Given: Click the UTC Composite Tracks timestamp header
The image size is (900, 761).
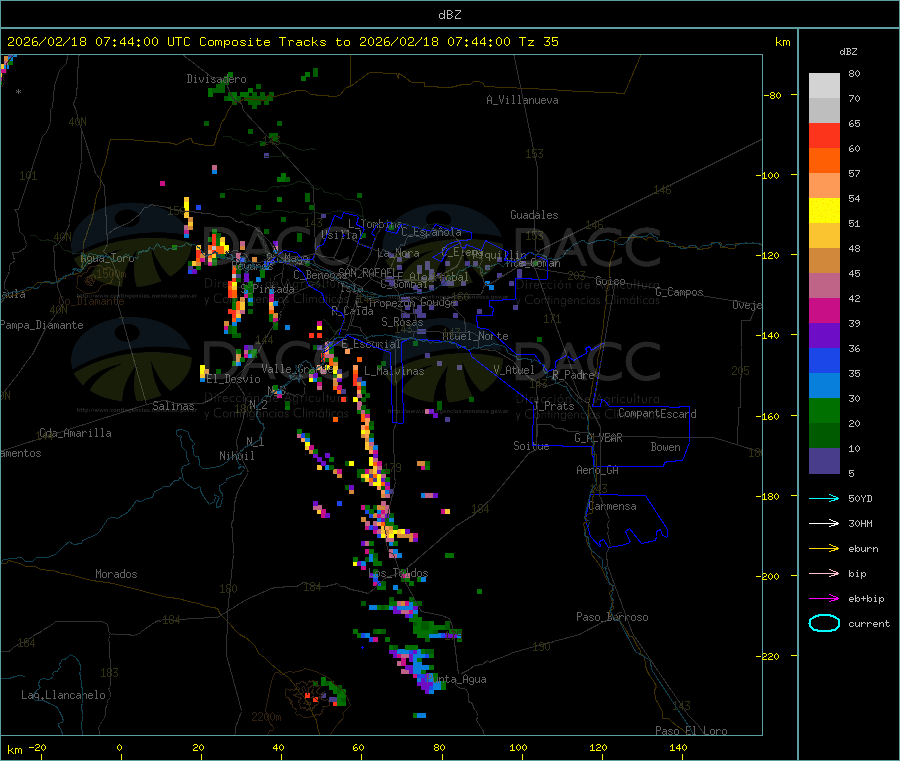Looking at the screenshot, I should 282,42.
